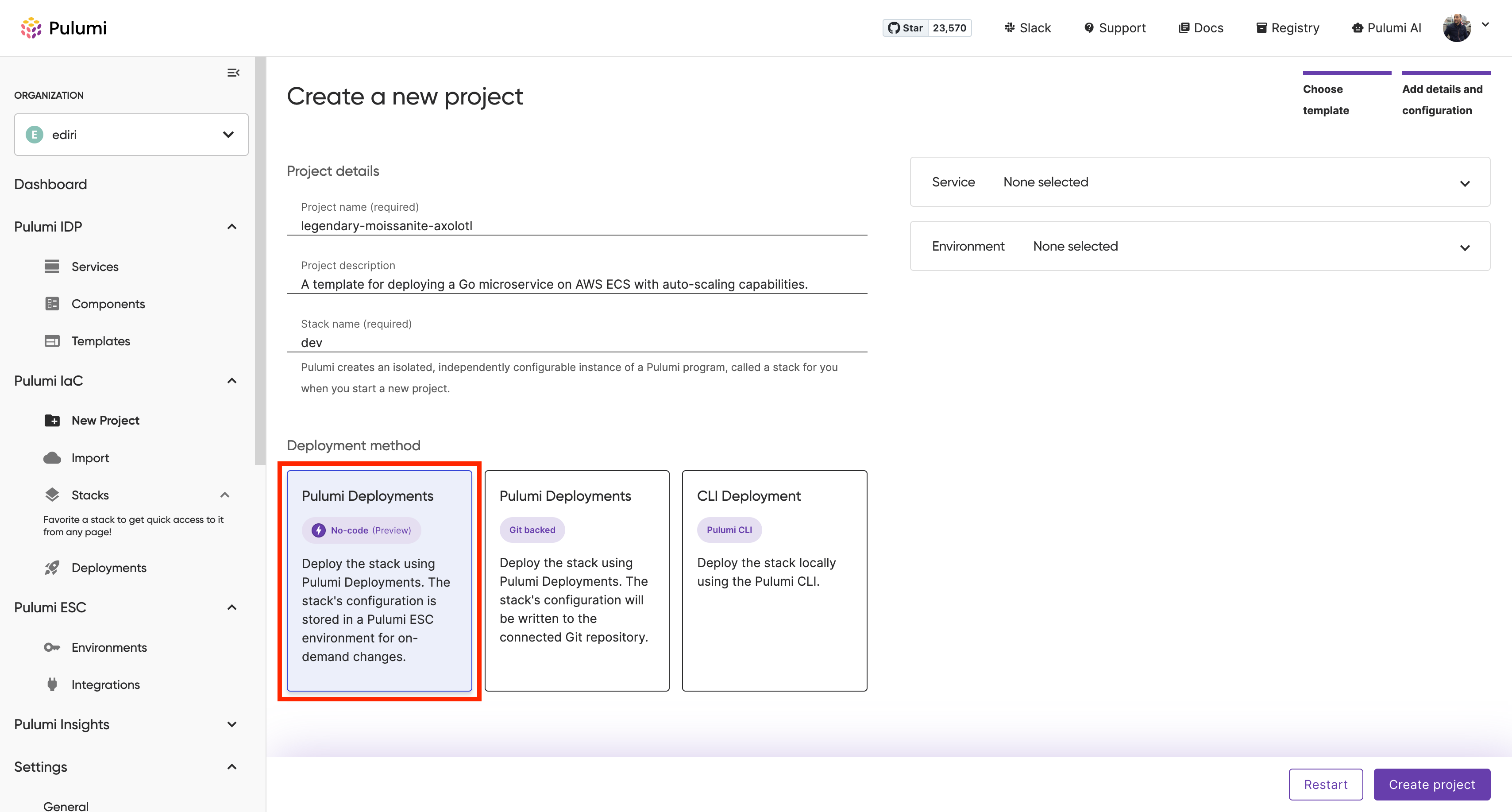Open the Slack link
Screen dimensions: 1512x812
click(1027, 27)
